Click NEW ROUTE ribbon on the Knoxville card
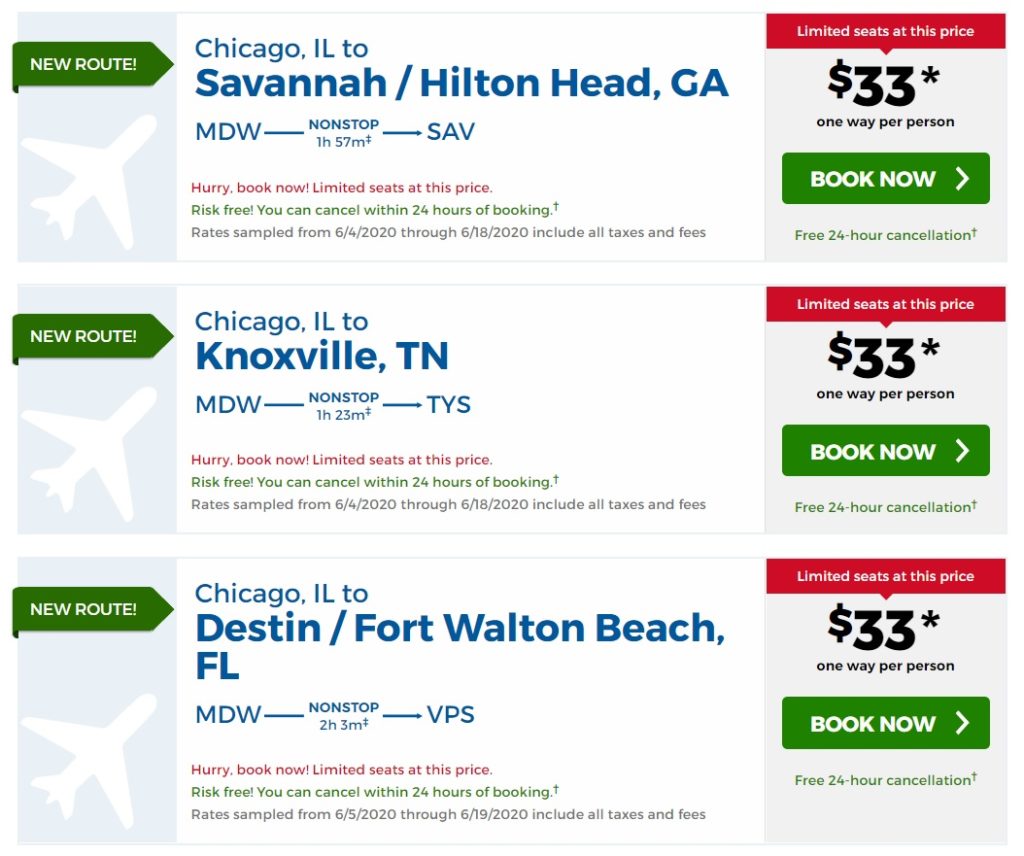Viewport: 1024px width, 856px height. click(86, 337)
